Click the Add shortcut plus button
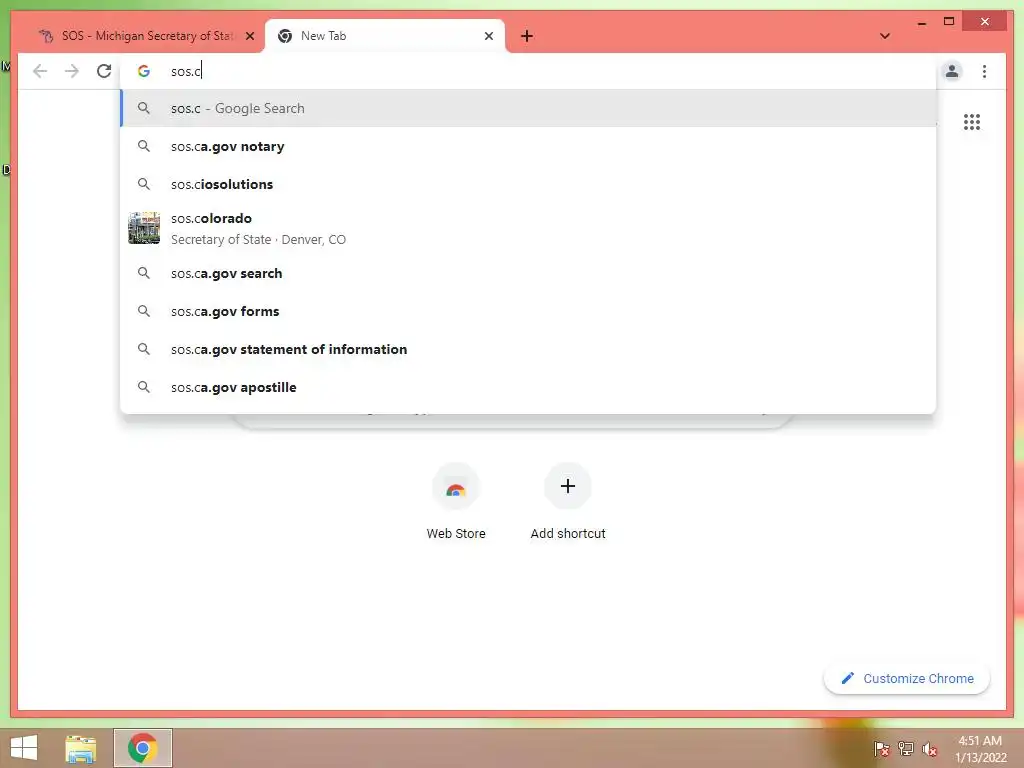1024x768 pixels. [568, 486]
